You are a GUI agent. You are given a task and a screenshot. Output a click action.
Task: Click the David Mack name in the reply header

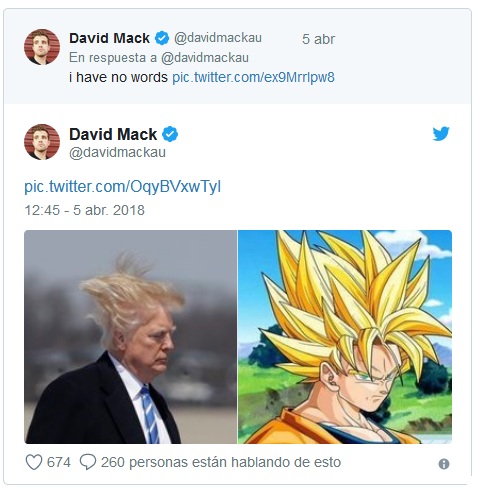pos(109,38)
